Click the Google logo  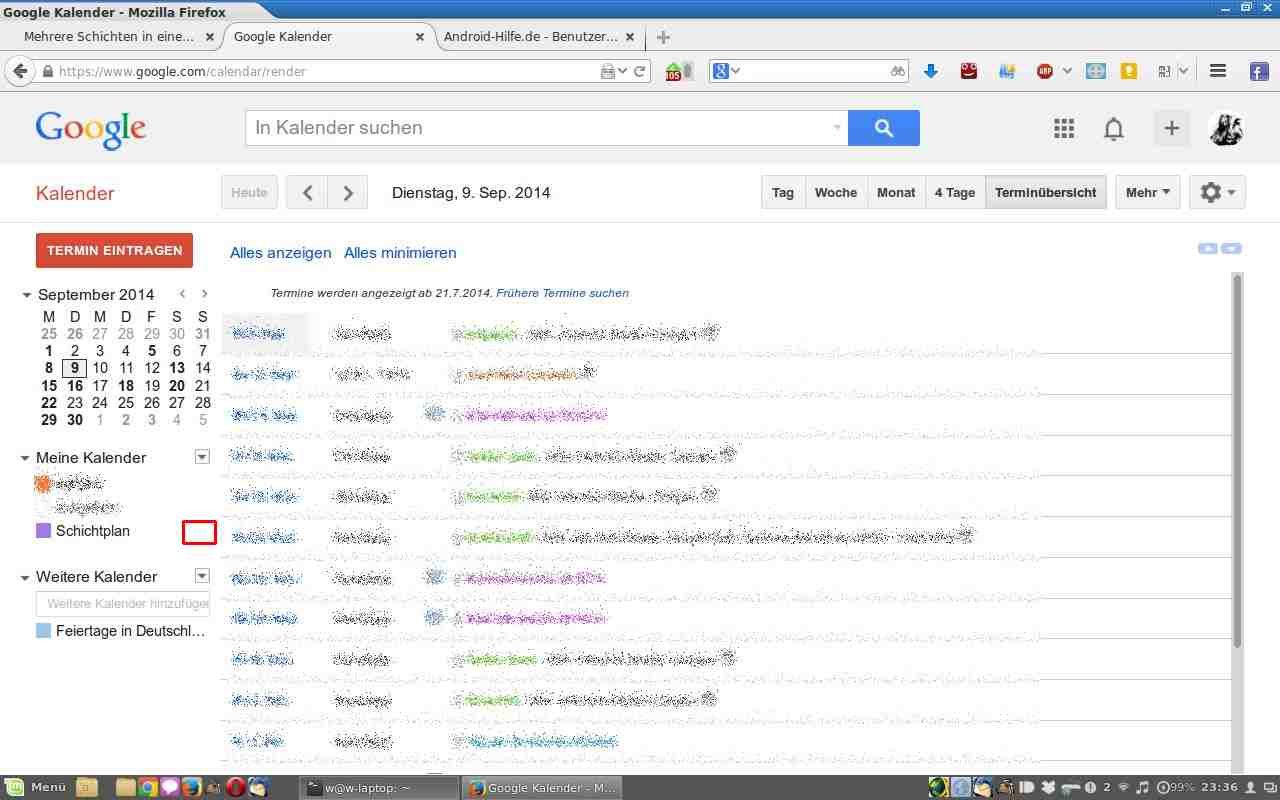(91, 129)
